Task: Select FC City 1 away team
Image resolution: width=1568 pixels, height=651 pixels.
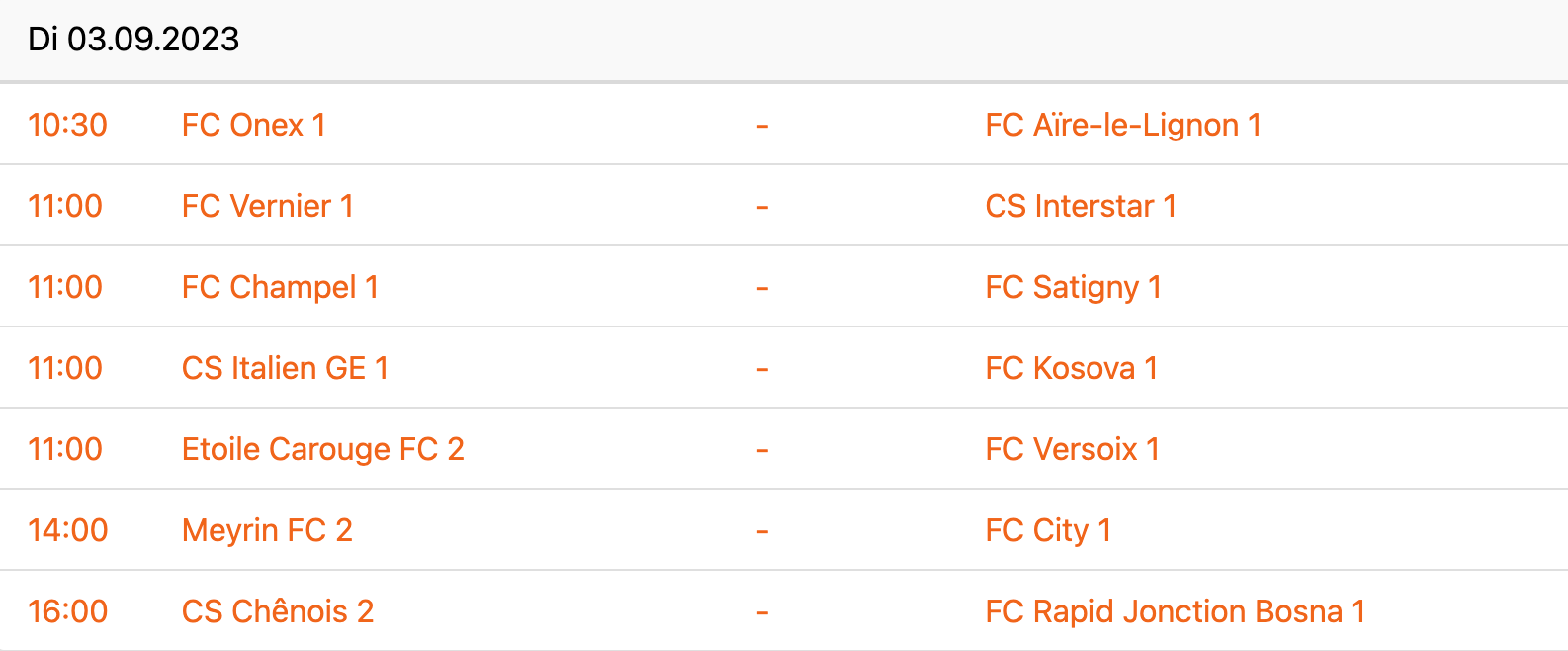Action: [1048, 530]
